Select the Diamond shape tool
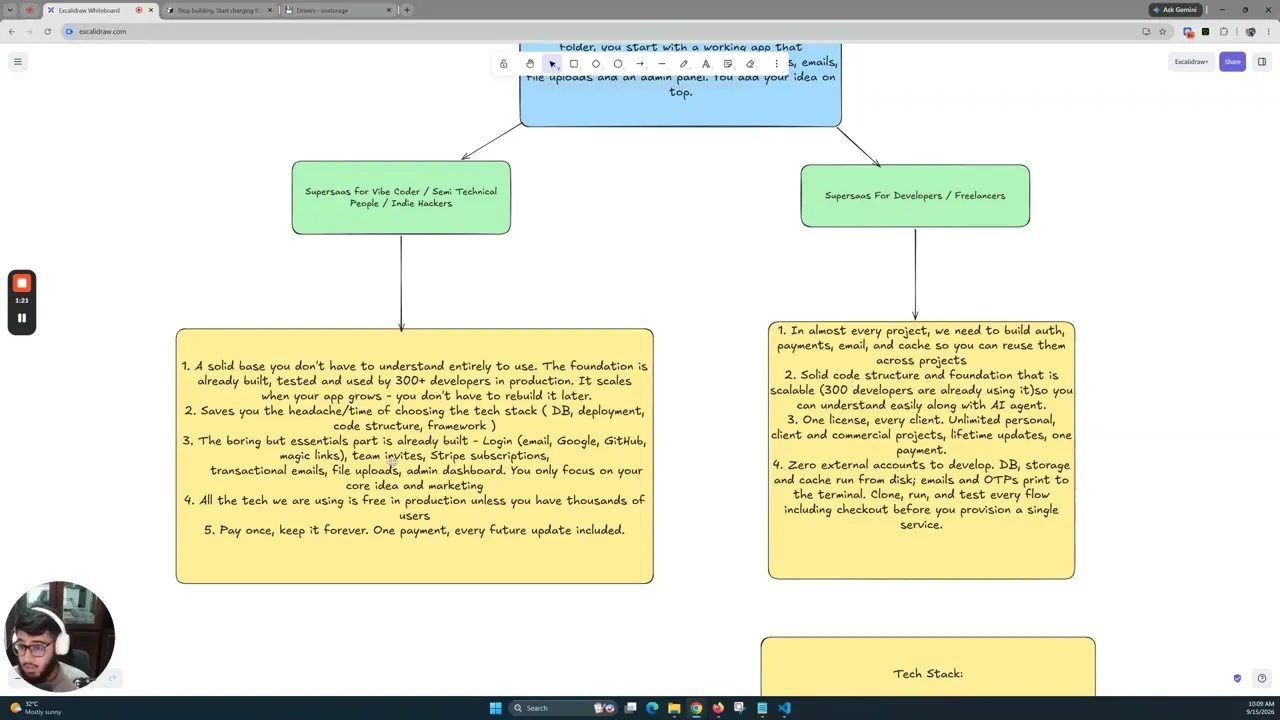Screen dimensions: 1280x720 pyautogui.click(x=596, y=64)
